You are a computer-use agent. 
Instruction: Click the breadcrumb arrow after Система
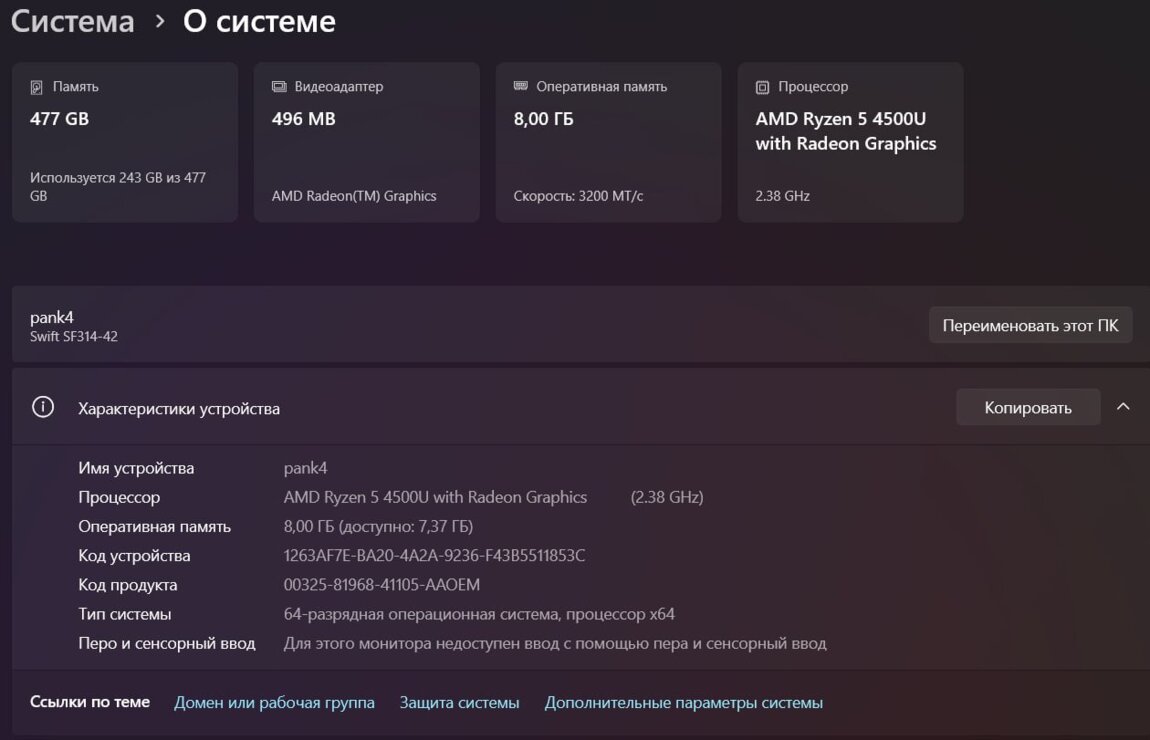(x=160, y=21)
